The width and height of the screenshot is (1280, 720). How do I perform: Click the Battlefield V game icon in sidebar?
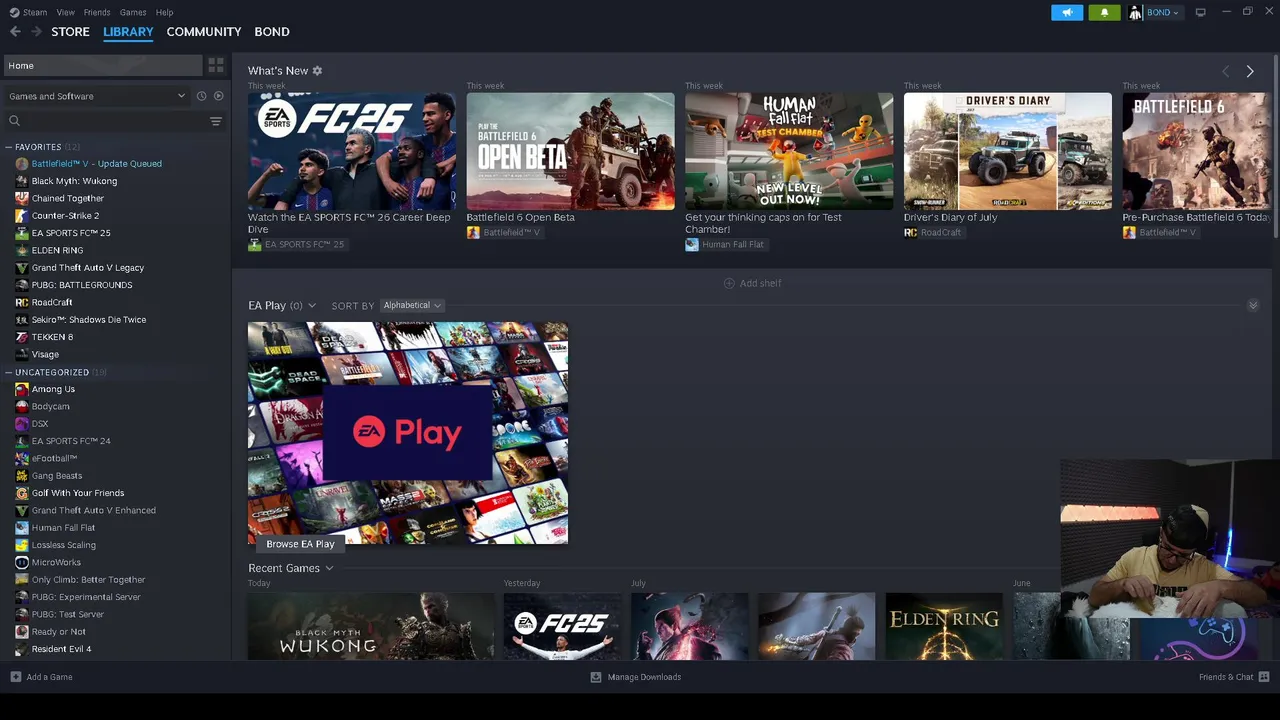tap(22, 164)
